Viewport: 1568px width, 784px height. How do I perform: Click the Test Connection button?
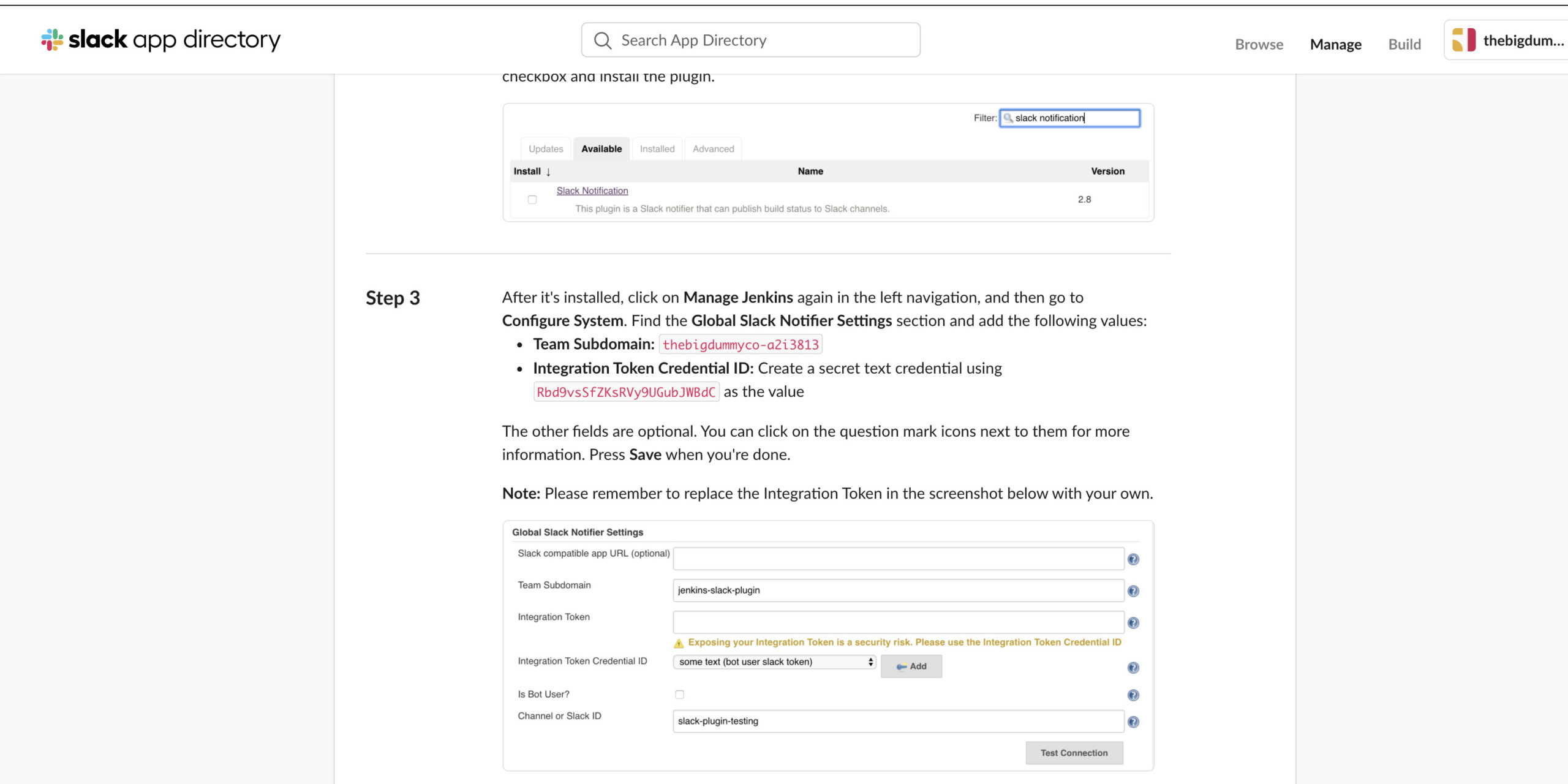1074,753
